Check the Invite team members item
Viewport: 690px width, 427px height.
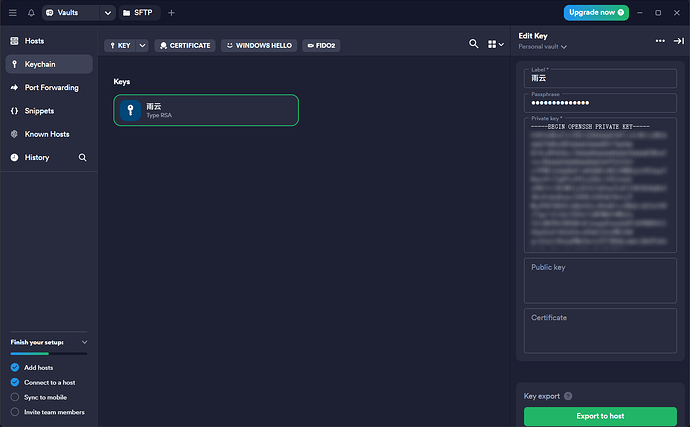click(x=15, y=412)
